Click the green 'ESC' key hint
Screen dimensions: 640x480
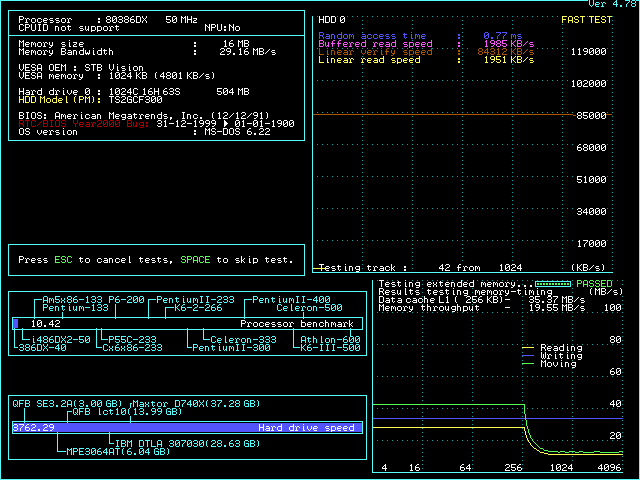63,260
